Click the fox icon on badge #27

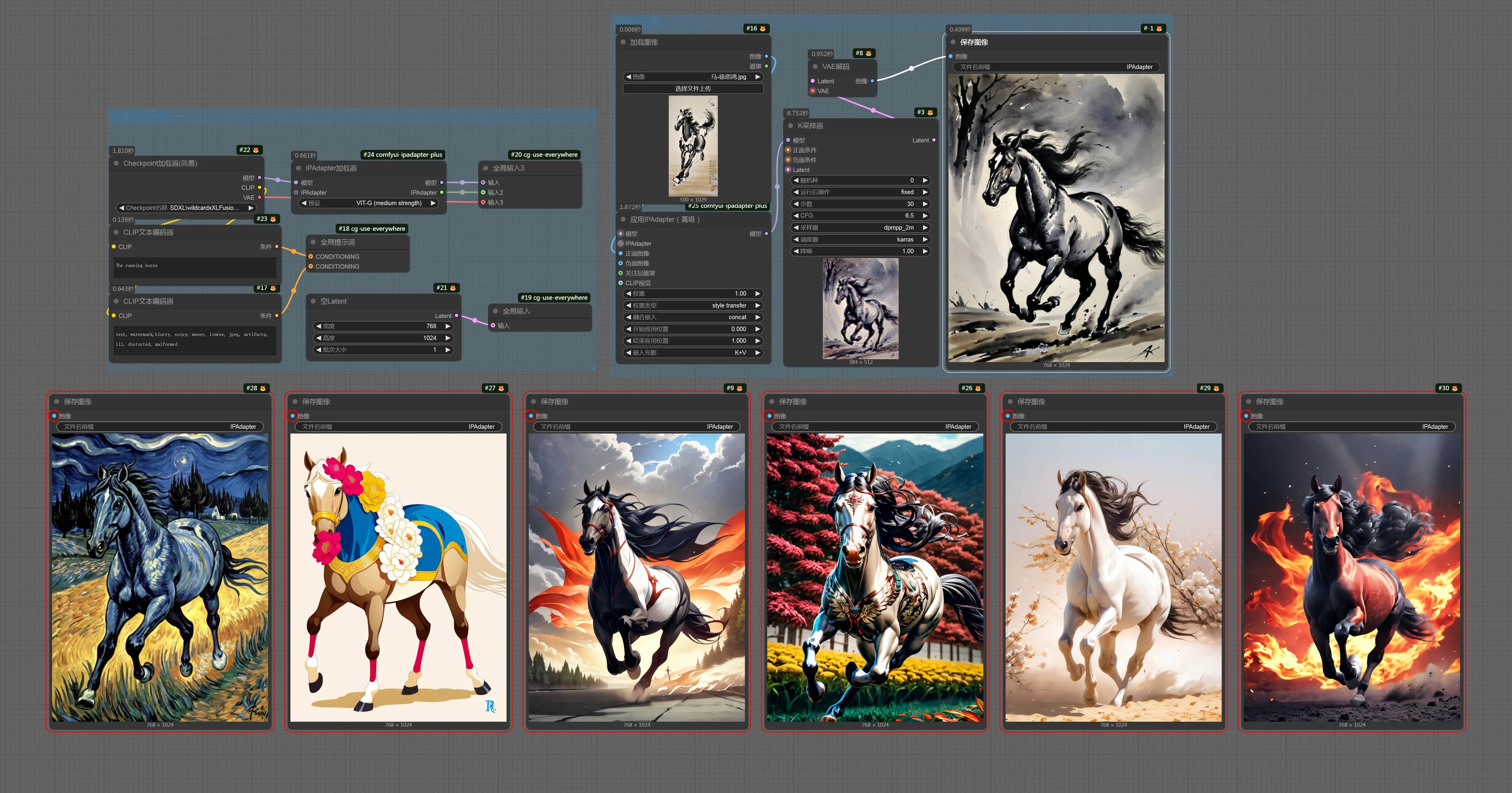tap(501, 388)
